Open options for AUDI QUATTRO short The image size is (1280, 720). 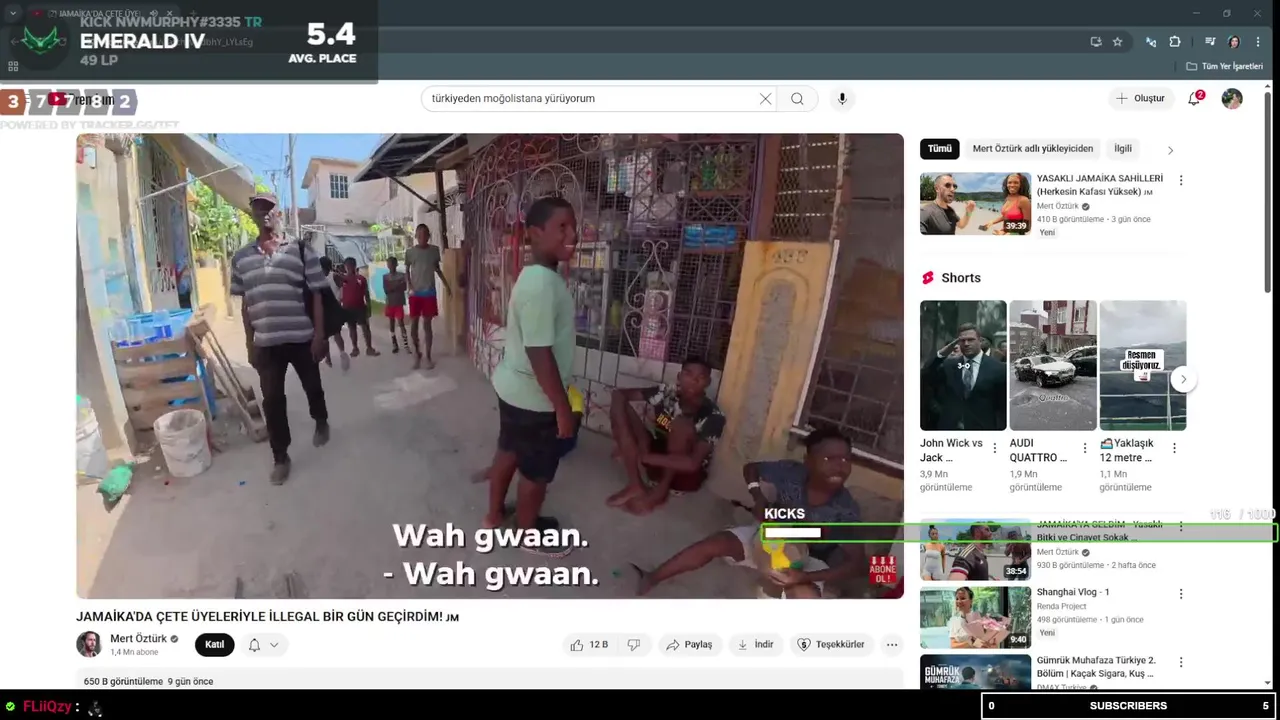coord(1085,449)
